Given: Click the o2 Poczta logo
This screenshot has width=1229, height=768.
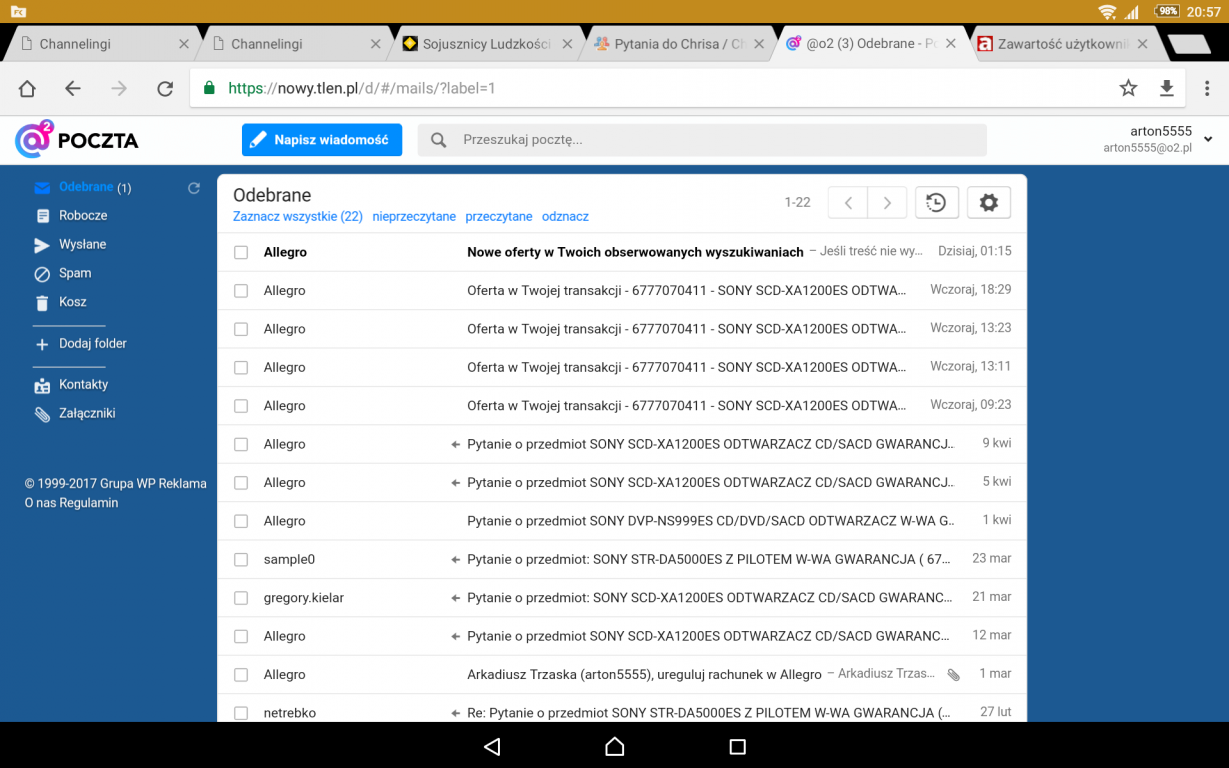Looking at the screenshot, I should point(77,140).
